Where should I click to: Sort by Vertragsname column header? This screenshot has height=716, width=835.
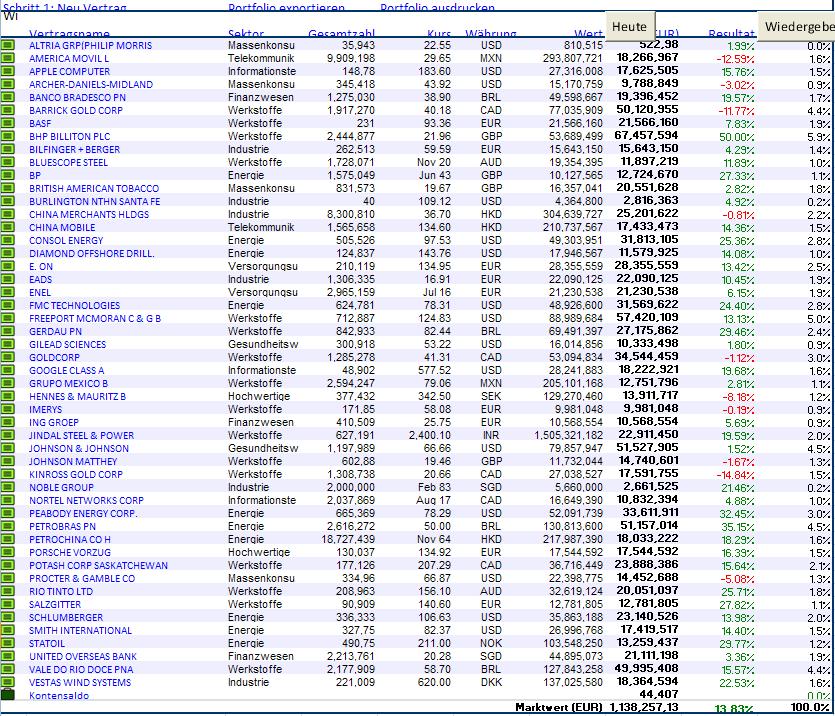[x=69, y=34]
